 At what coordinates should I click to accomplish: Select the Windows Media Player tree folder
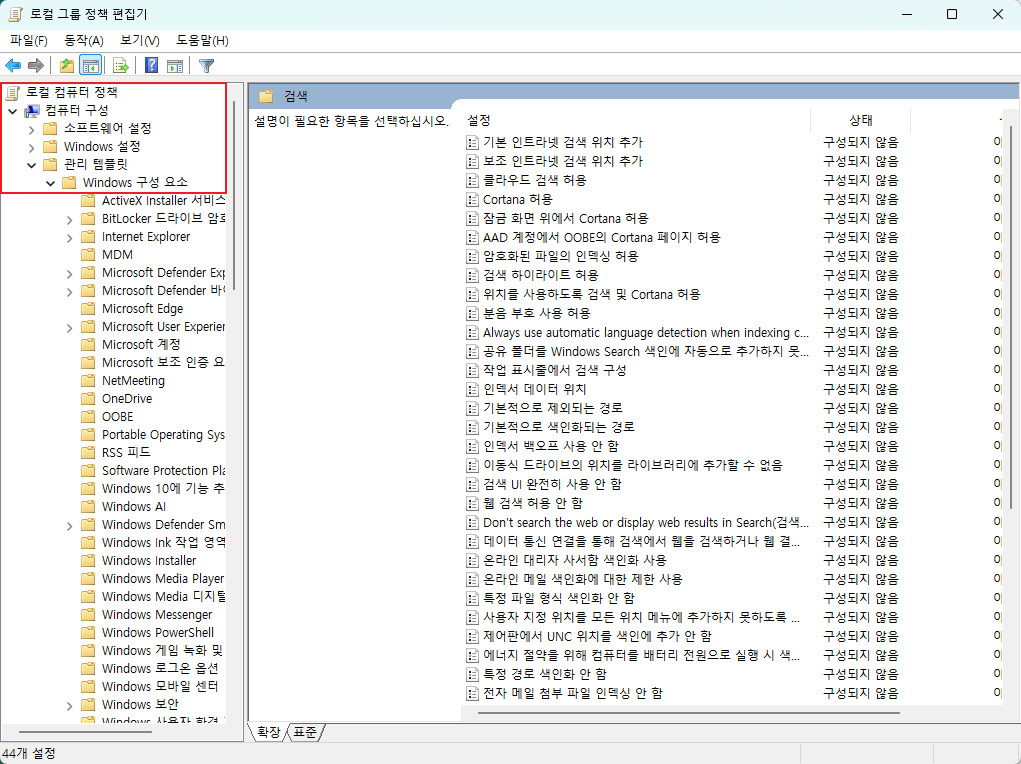[x=163, y=579]
